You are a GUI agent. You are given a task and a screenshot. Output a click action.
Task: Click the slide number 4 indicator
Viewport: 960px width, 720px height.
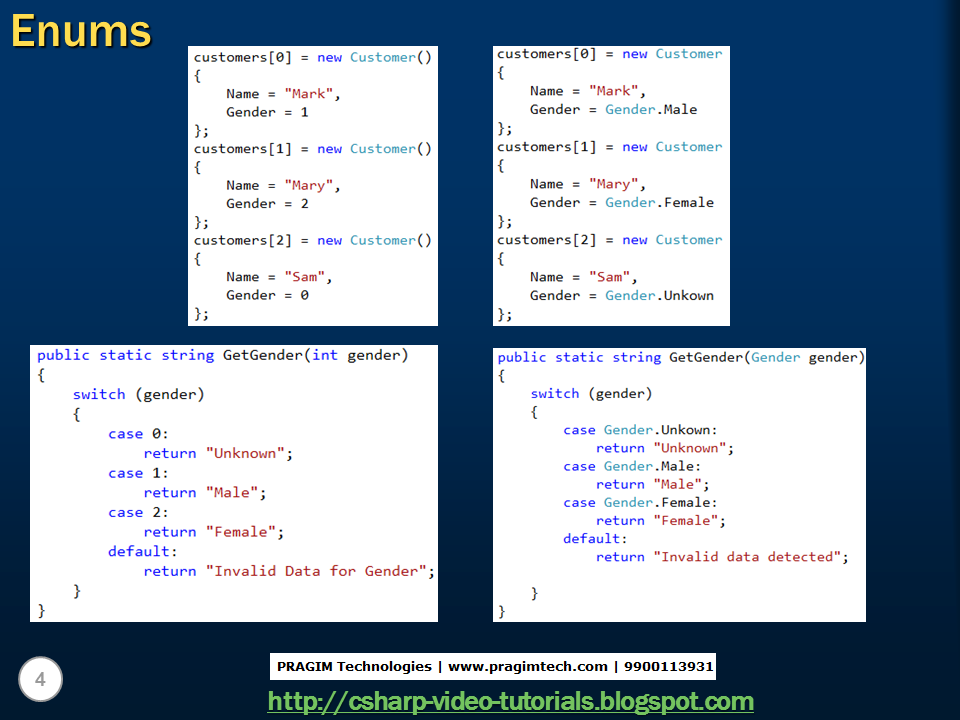tap(40, 679)
